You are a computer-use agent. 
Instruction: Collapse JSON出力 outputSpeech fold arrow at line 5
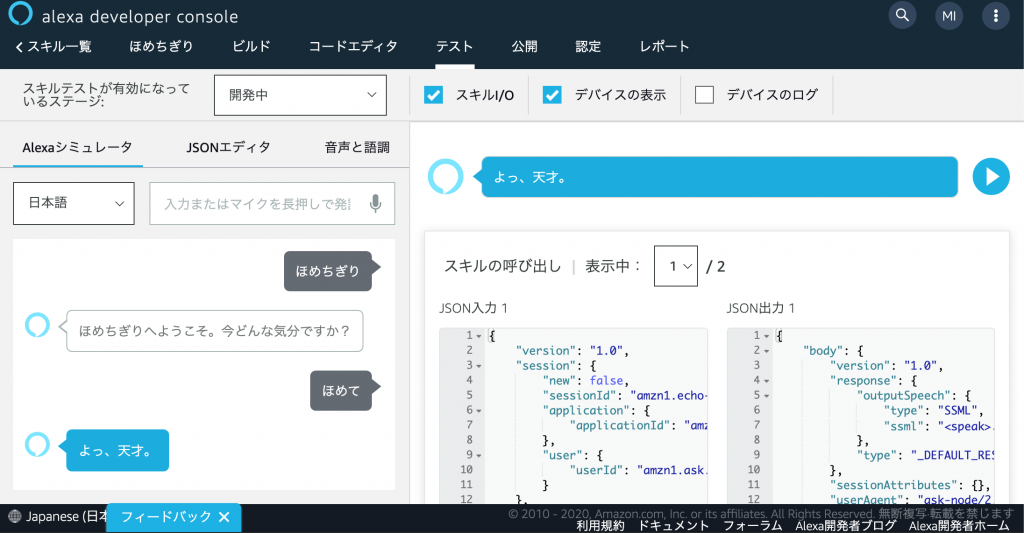(x=767, y=396)
